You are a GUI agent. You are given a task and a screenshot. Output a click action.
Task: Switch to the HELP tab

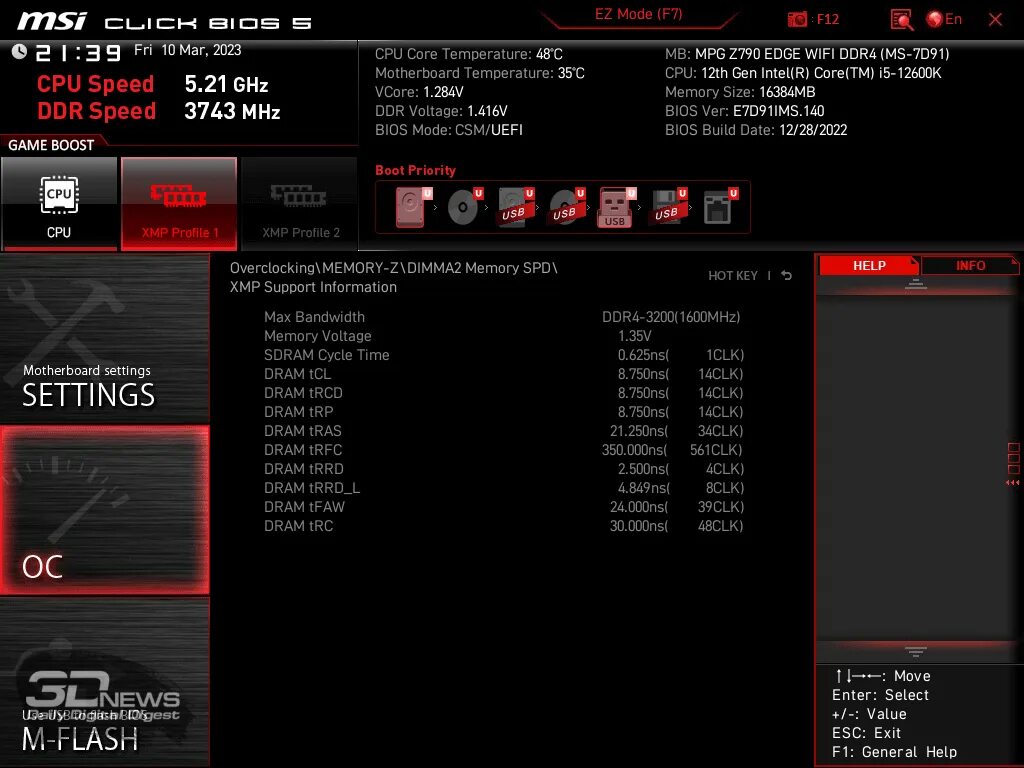coord(869,266)
